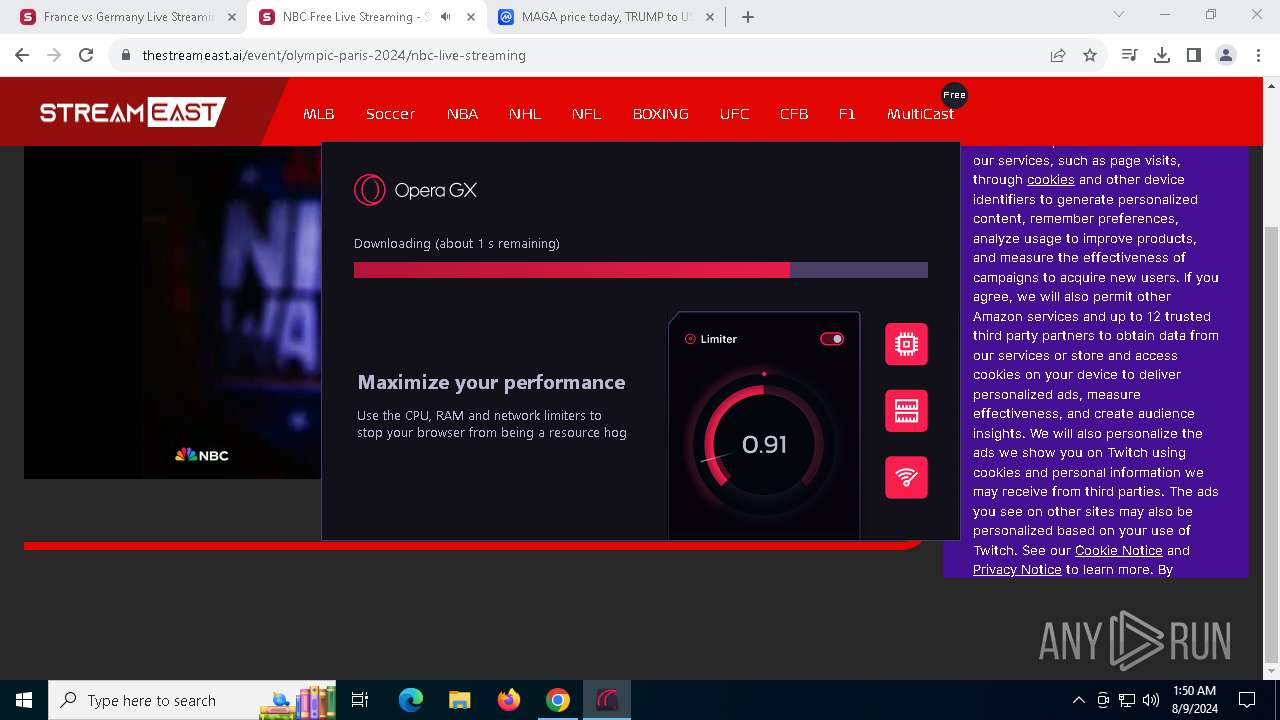Viewport: 1280px width, 720px height.
Task: Open the Chrome three-dot menu
Action: pyautogui.click(x=1258, y=55)
